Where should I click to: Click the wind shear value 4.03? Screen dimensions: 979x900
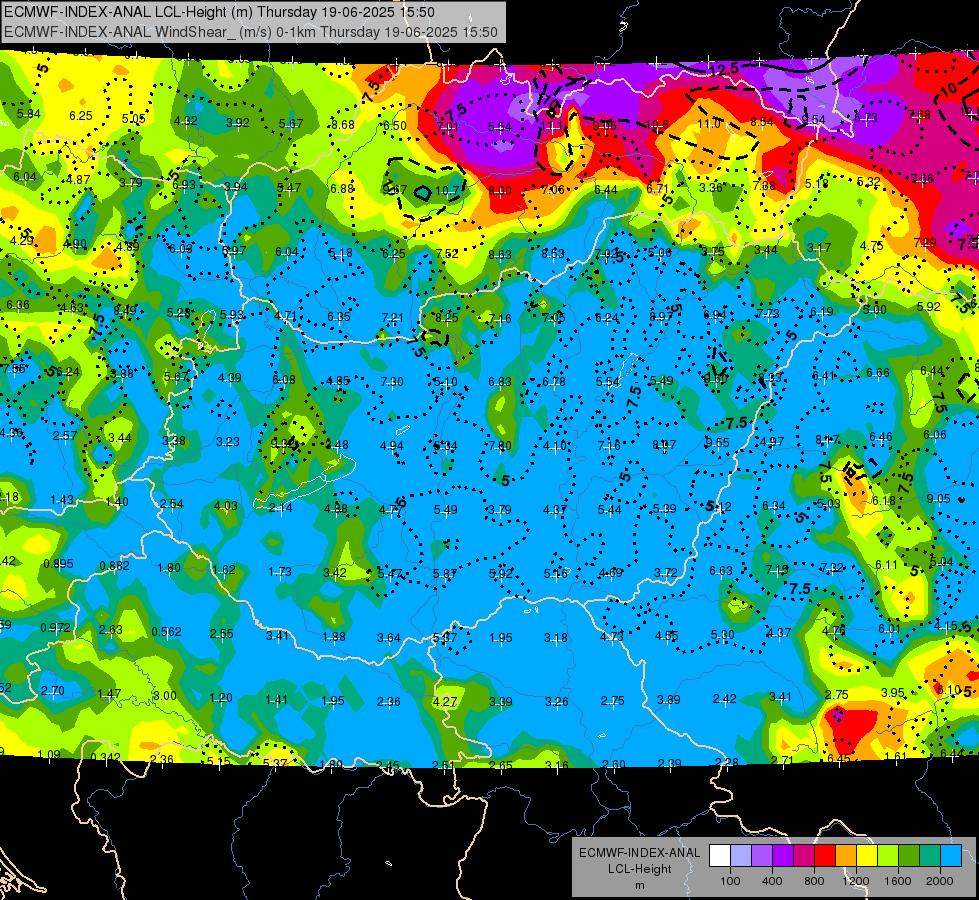[x=225, y=505]
